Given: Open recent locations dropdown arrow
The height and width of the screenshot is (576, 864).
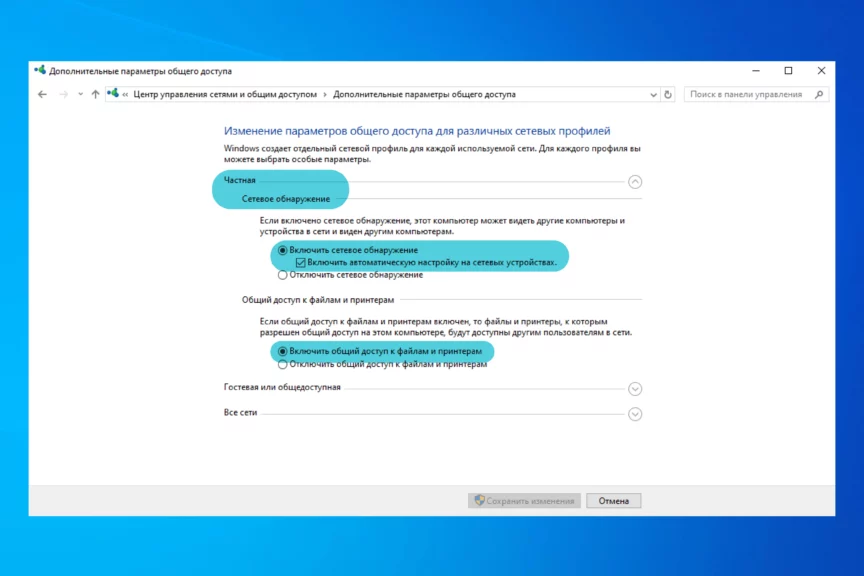Looking at the screenshot, I should click(x=79, y=95).
